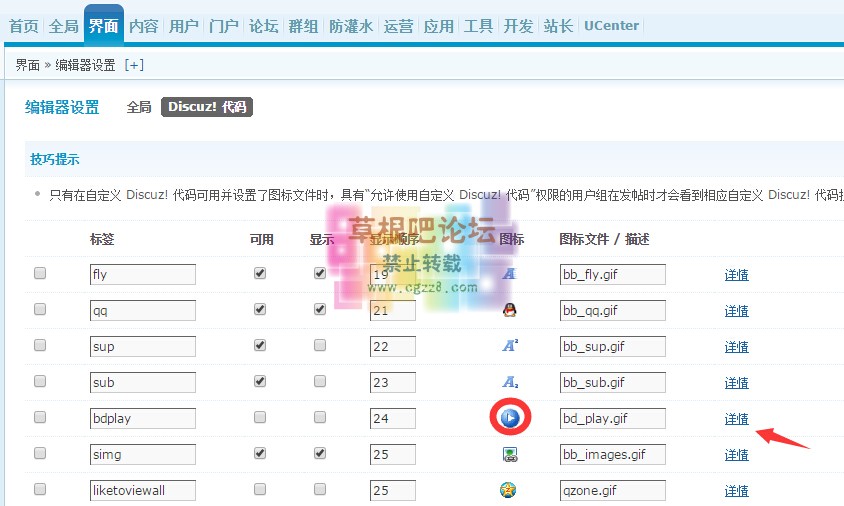Click the simg image icon

(x=510, y=454)
